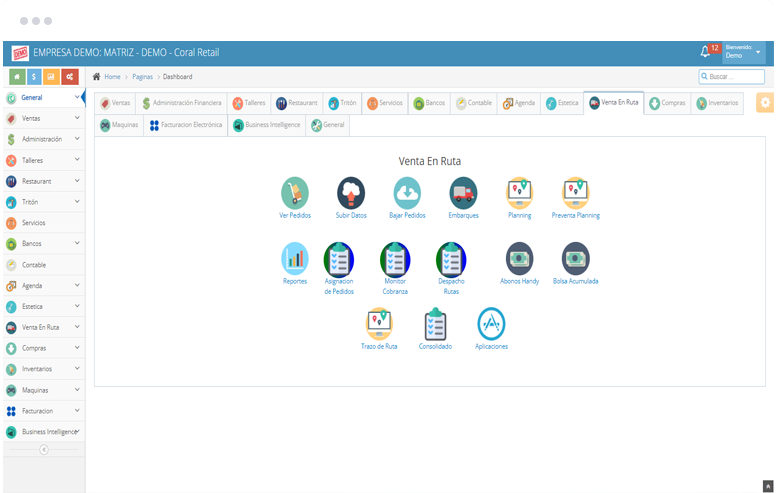Expand the Tritón sidebar menu

(x=44, y=202)
